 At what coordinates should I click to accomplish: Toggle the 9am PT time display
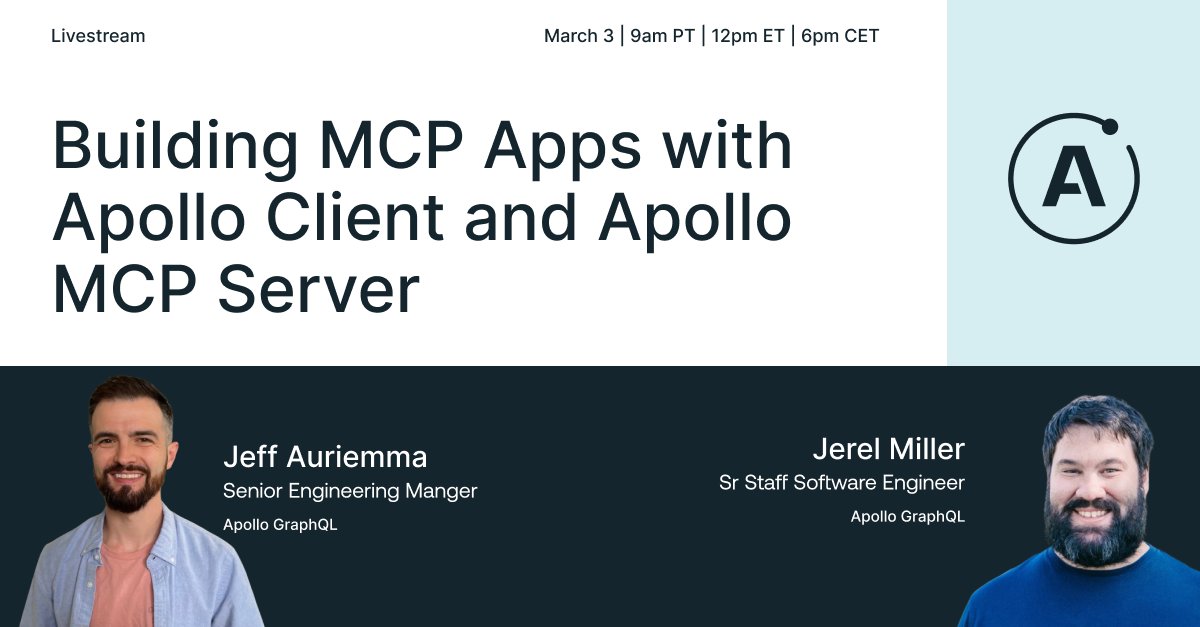pos(661,35)
